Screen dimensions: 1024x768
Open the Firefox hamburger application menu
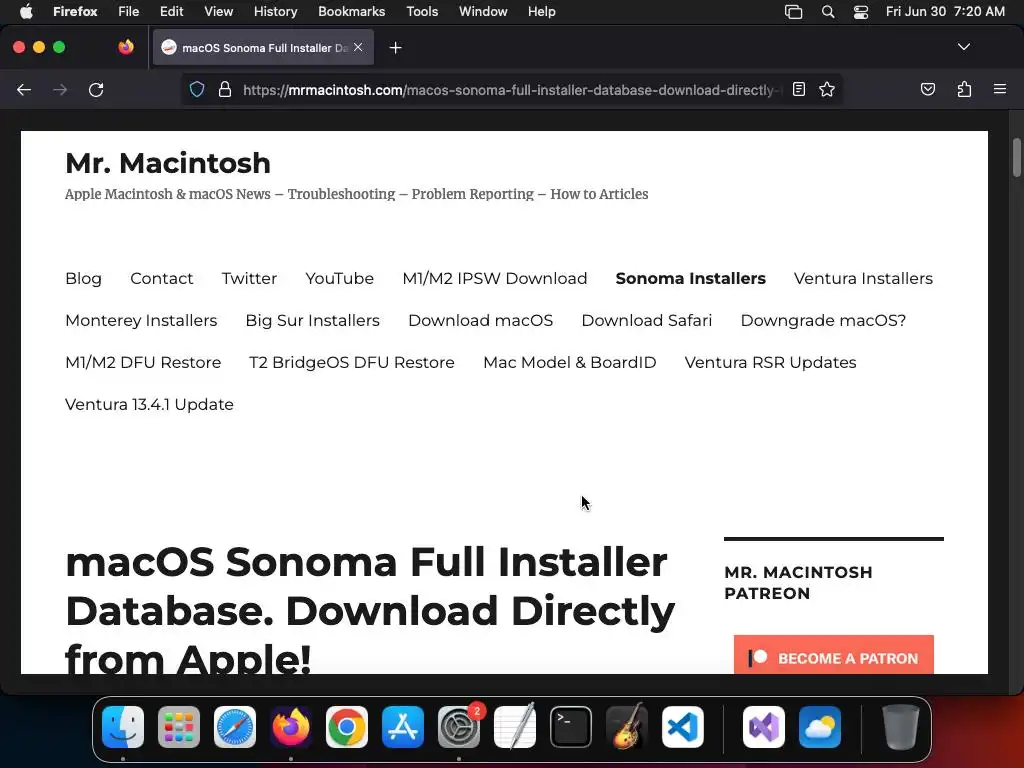pyautogui.click(x=1000, y=89)
